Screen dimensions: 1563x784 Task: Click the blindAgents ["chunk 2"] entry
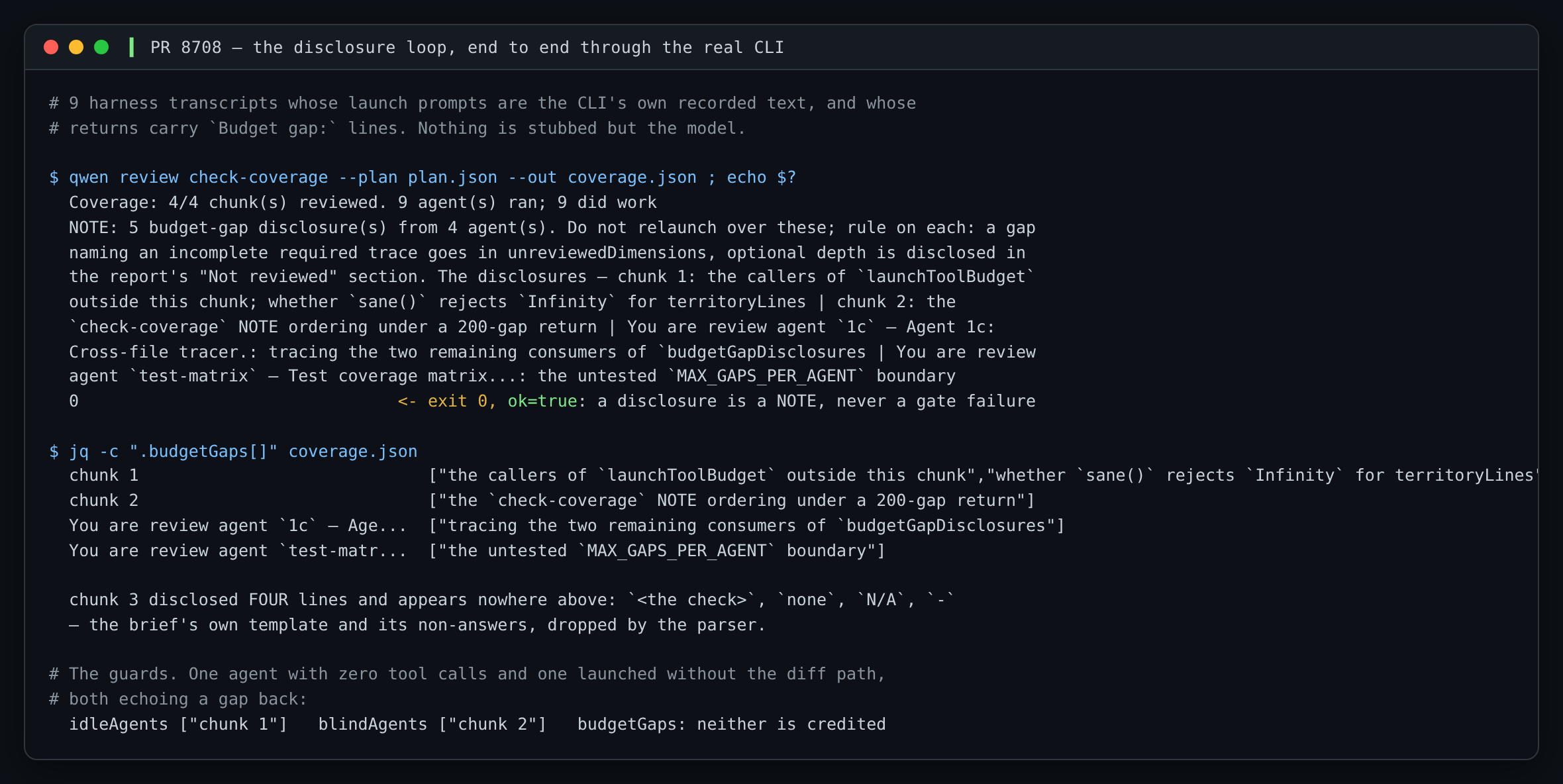click(432, 724)
